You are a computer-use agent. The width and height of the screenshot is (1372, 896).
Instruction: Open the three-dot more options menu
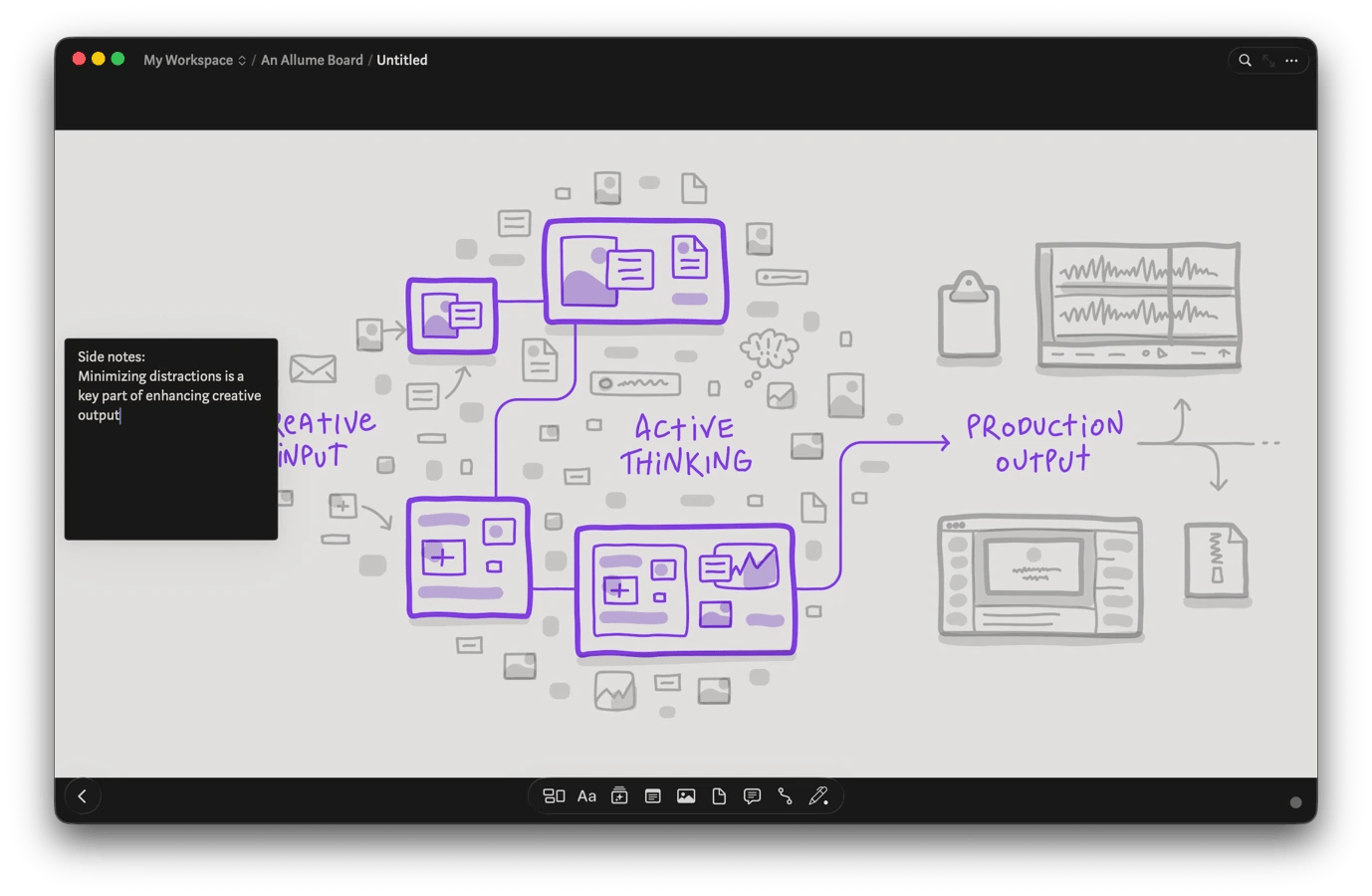pyautogui.click(x=1291, y=61)
